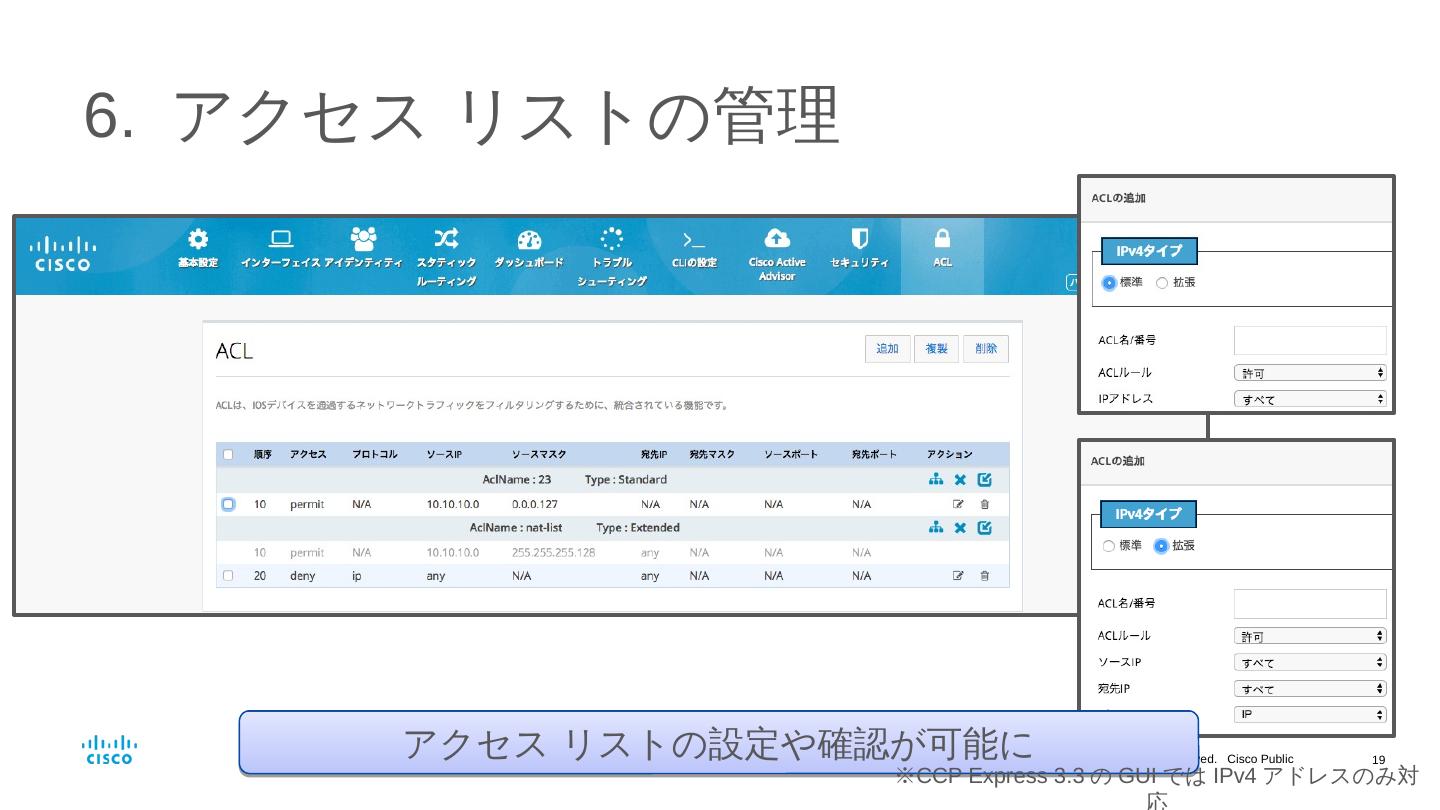Viewport: 1440px width, 810px height.
Task: Select 拡張 radio in the lower ACLの追加 dialog
Action: [x=1161, y=546]
